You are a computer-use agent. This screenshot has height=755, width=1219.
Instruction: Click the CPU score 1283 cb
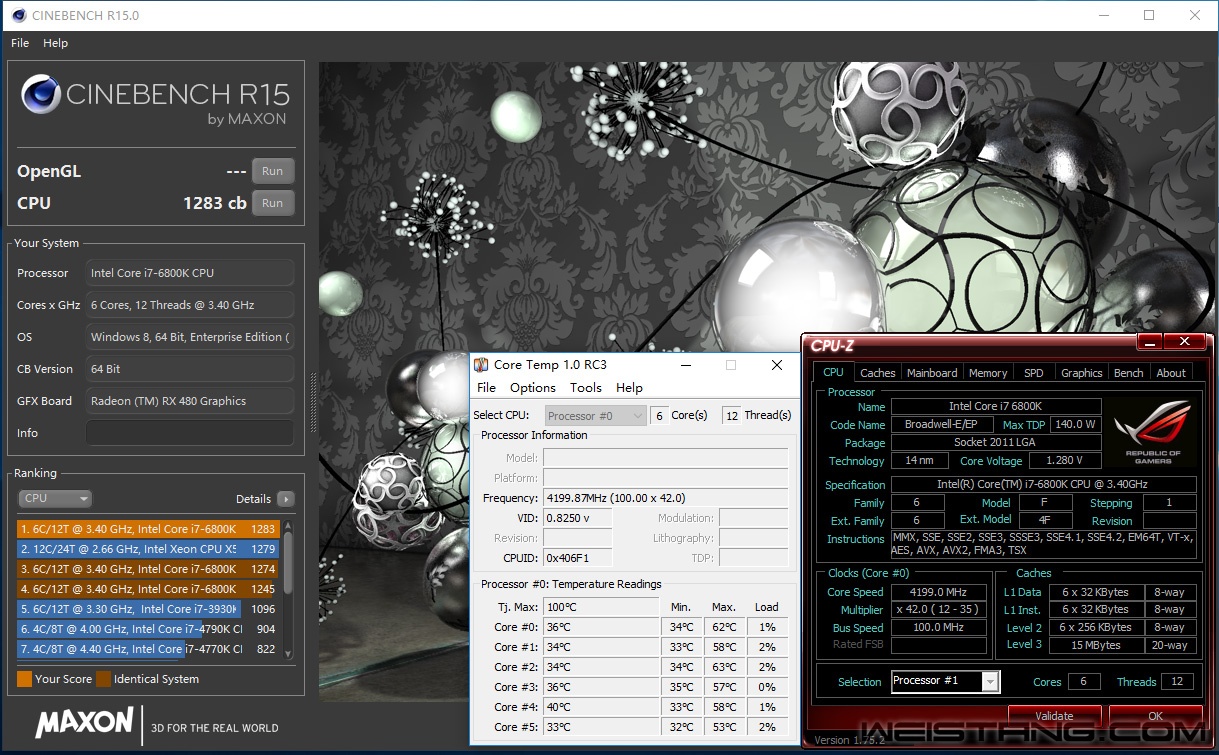(214, 203)
